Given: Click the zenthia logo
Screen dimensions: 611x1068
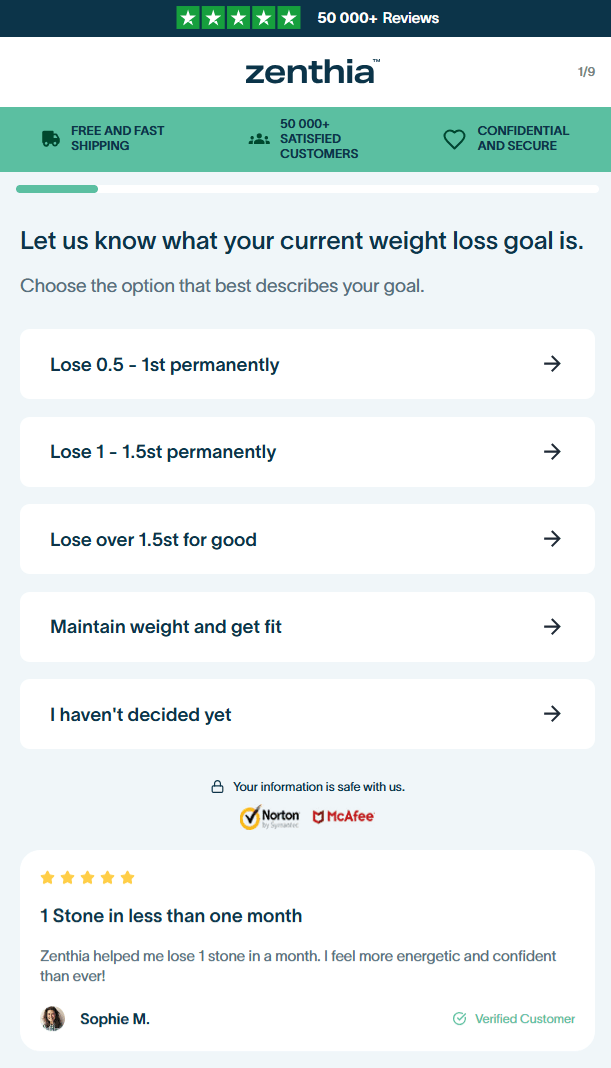Looking at the screenshot, I should point(311,72).
